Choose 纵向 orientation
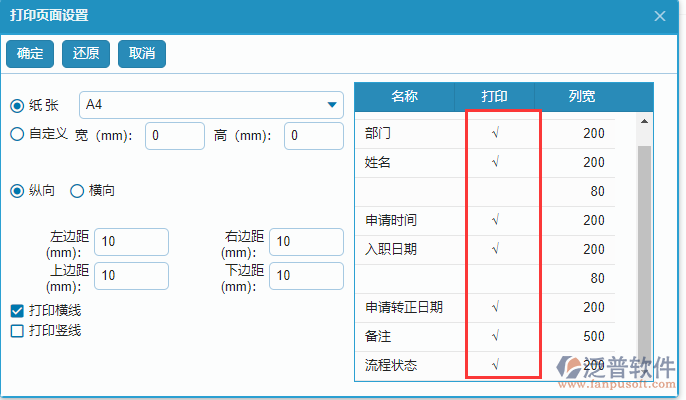The image size is (686, 400). click(17, 191)
